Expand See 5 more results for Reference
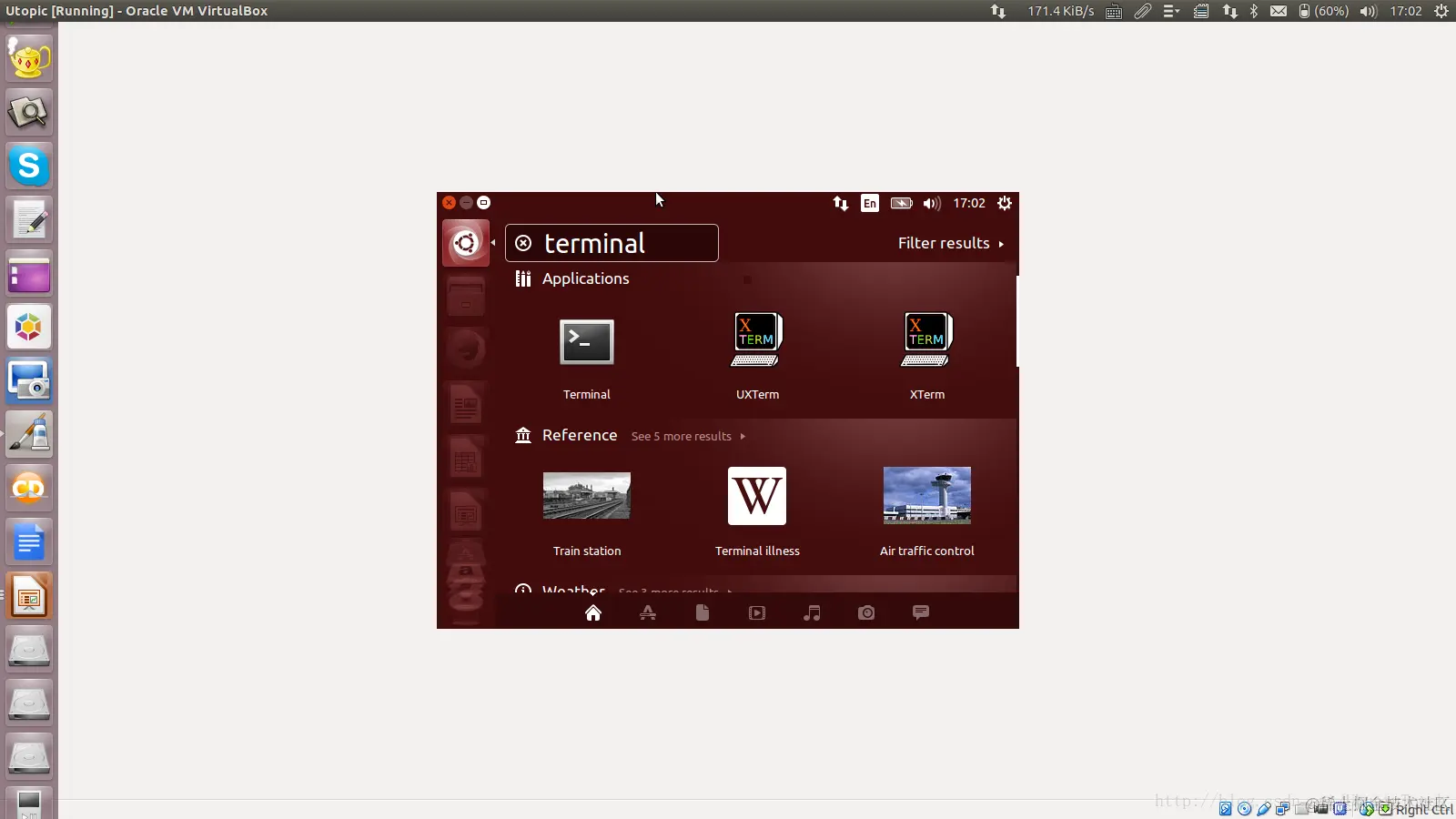This screenshot has width=1456, height=819. tap(688, 436)
